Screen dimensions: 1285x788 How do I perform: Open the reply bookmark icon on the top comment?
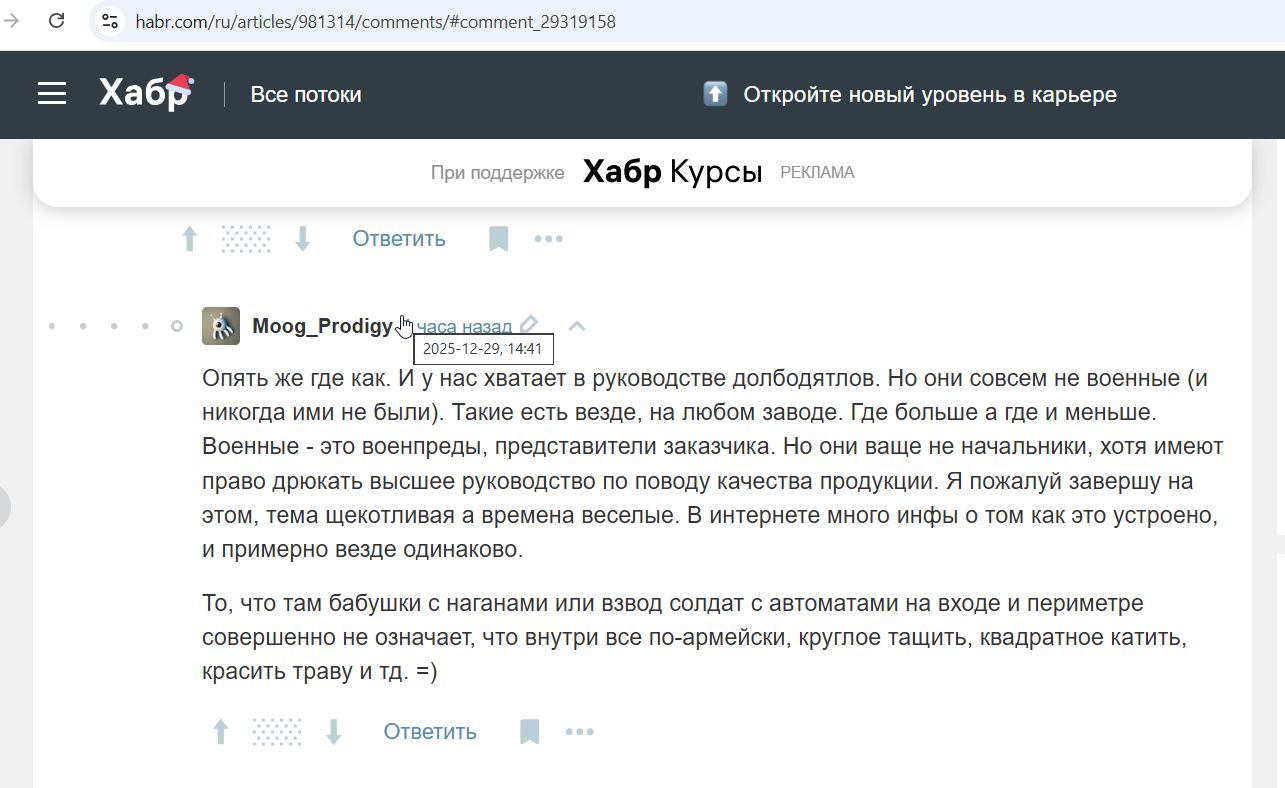[498, 238]
